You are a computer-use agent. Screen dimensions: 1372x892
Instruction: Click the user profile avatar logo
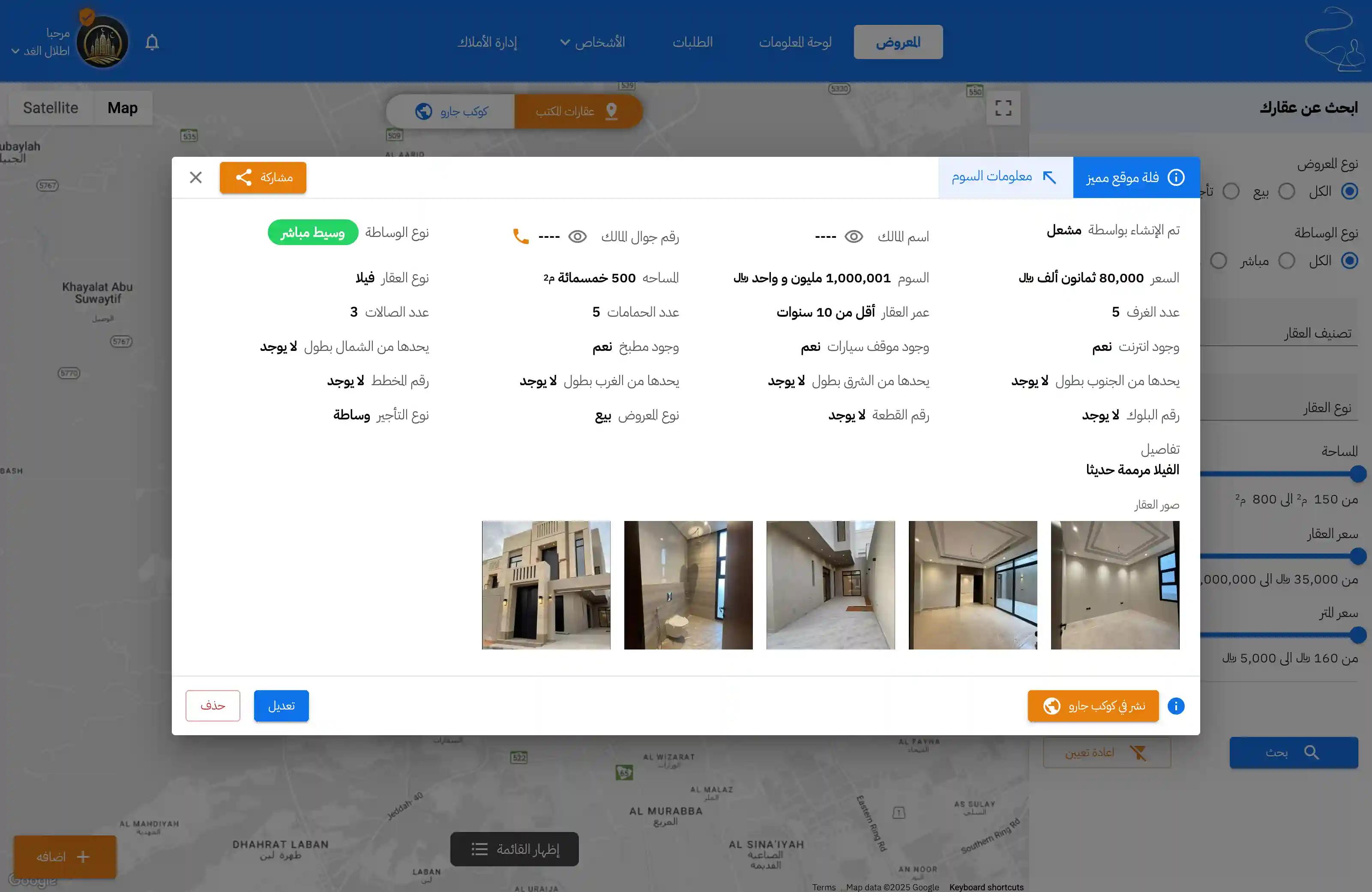(102, 43)
